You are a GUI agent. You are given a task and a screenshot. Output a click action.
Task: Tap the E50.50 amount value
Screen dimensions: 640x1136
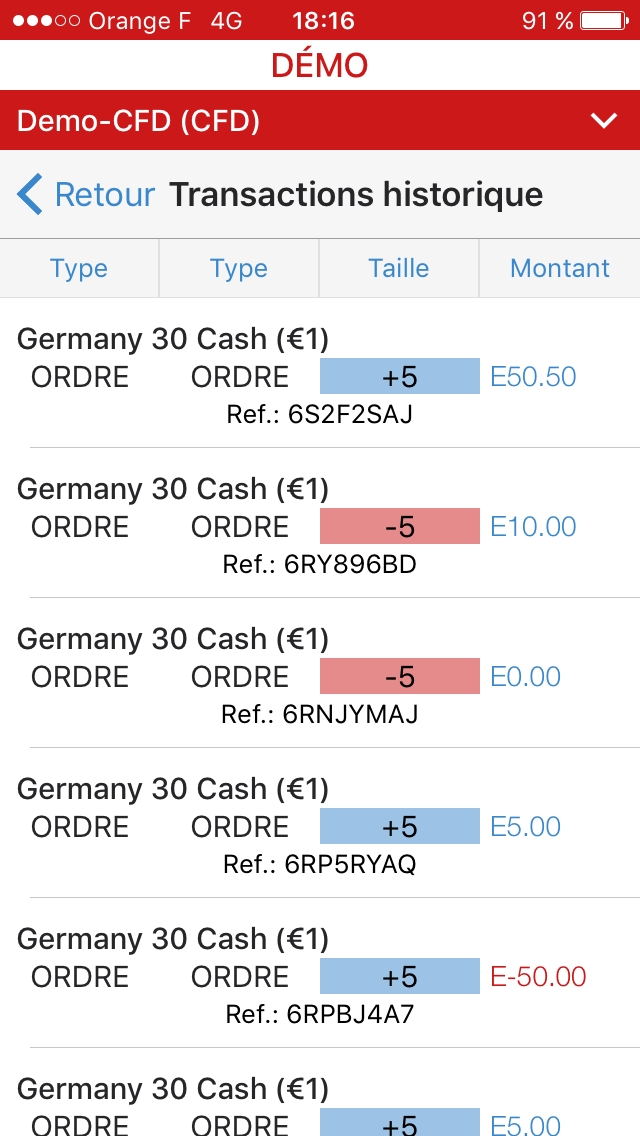pos(533,377)
